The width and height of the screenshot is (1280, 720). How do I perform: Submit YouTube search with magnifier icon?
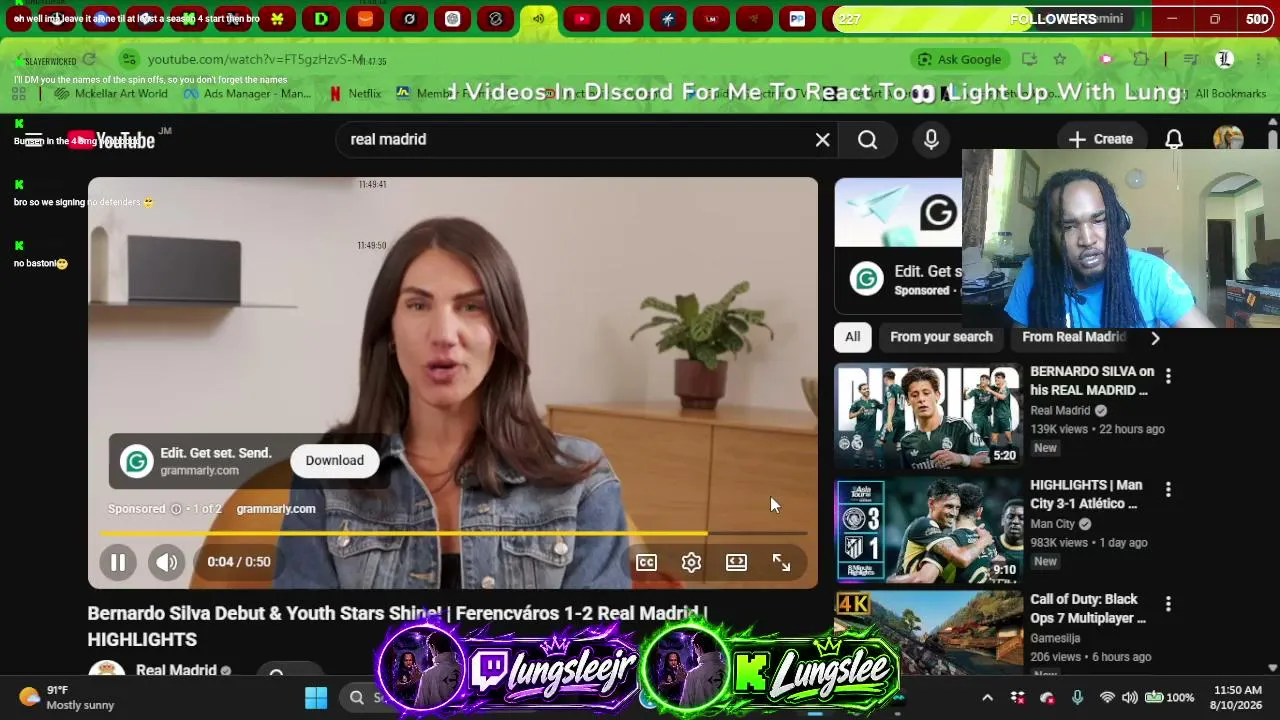click(x=867, y=140)
